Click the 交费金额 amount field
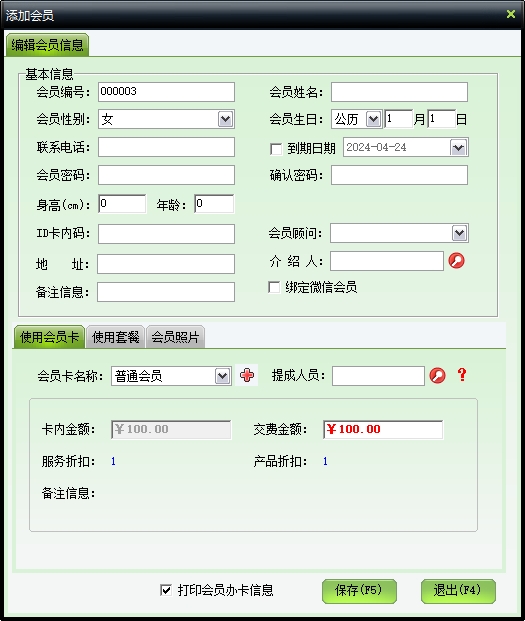Image resolution: width=525 pixels, height=621 pixels. click(x=383, y=429)
